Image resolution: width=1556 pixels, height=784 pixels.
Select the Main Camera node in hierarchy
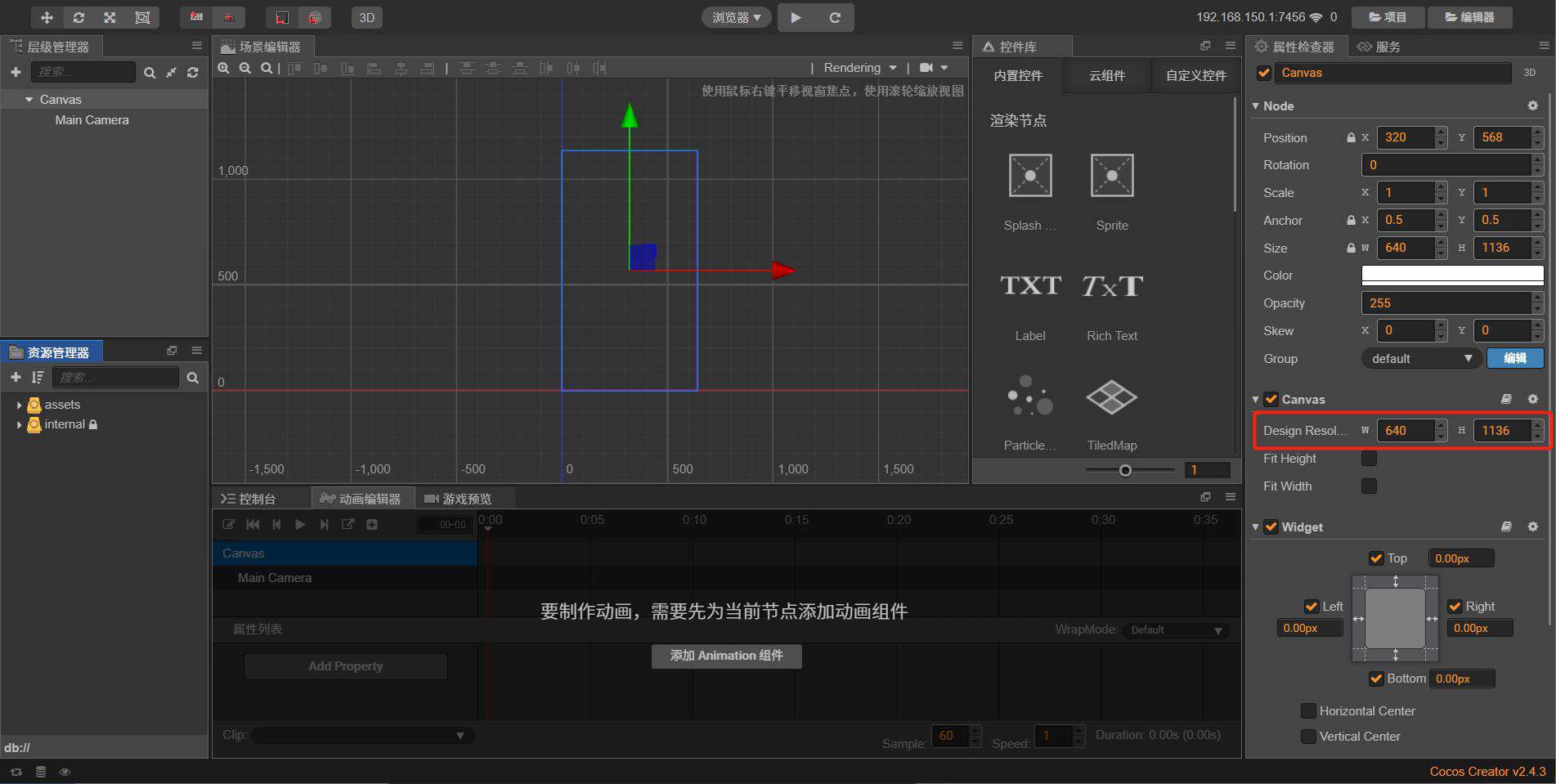[92, 119]
